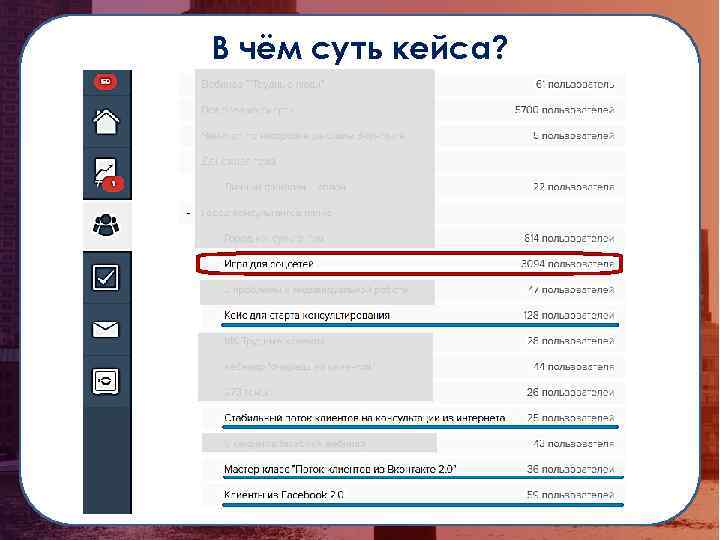The image size is (720, 540).
Task: Open the "Игра для соц.сетей" group
Action: click(x=269, y=264)
